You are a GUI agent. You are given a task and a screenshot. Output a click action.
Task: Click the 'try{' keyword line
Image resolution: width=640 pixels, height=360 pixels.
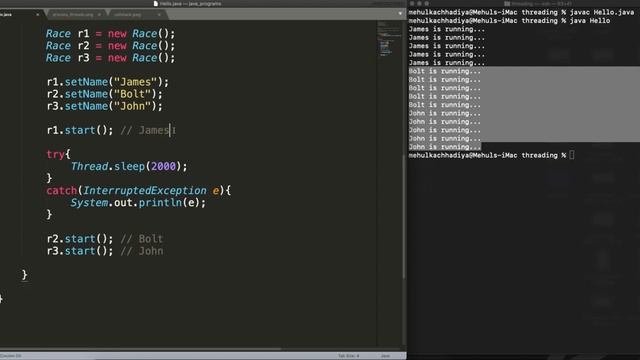58,154
